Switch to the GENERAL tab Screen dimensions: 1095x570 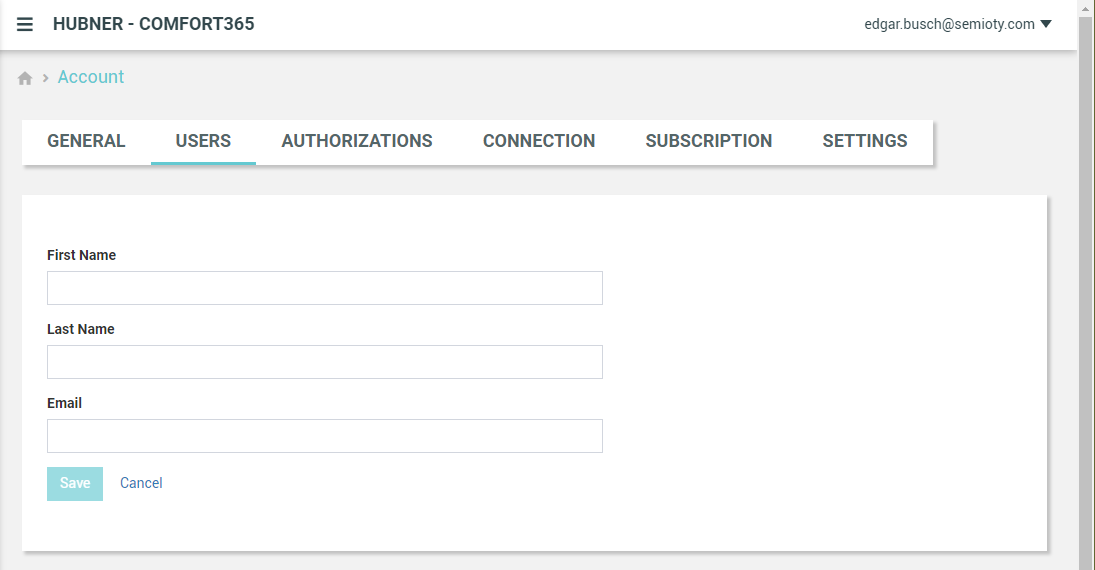pos(87,141)
